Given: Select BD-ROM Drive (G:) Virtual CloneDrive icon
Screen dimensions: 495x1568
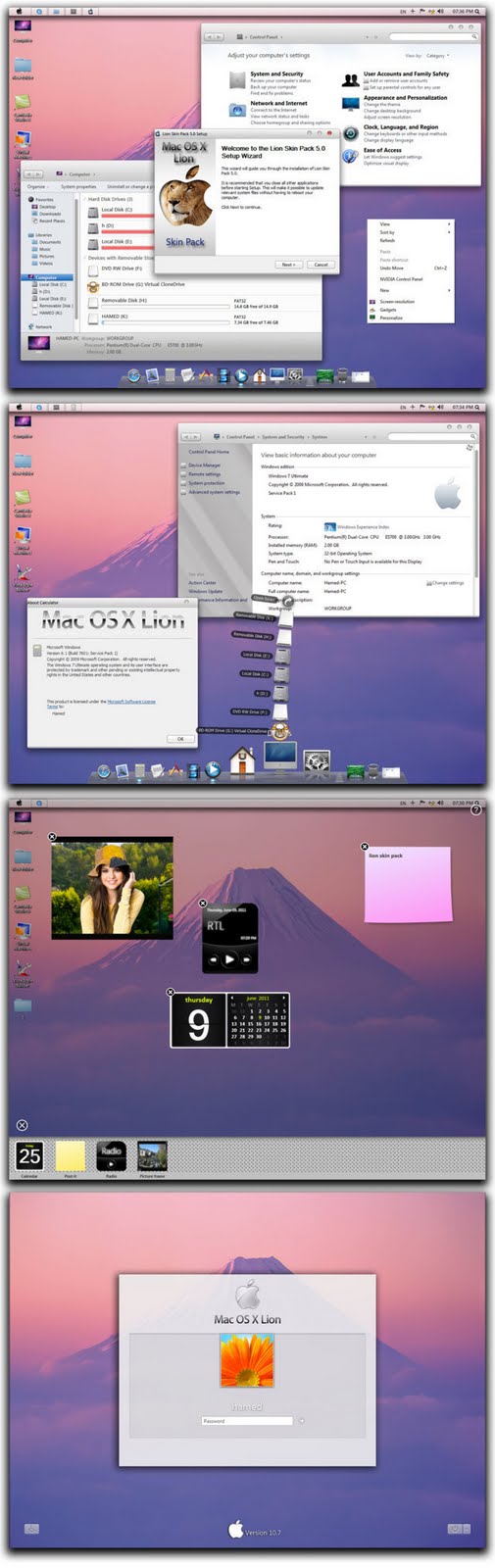Looking at the screenshot, I should click(x=93, y=285).
